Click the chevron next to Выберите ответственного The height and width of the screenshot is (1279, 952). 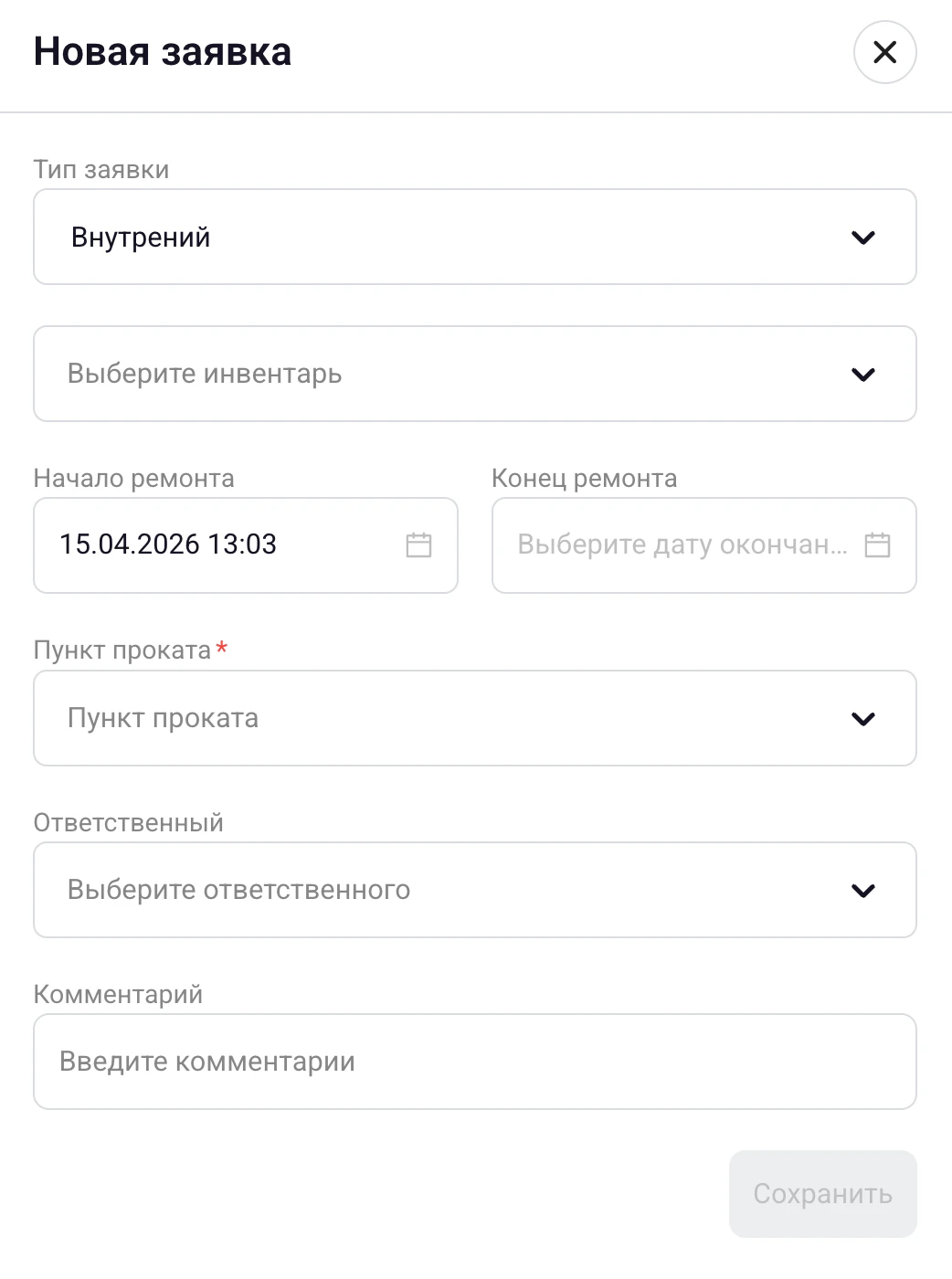[862, 890]
